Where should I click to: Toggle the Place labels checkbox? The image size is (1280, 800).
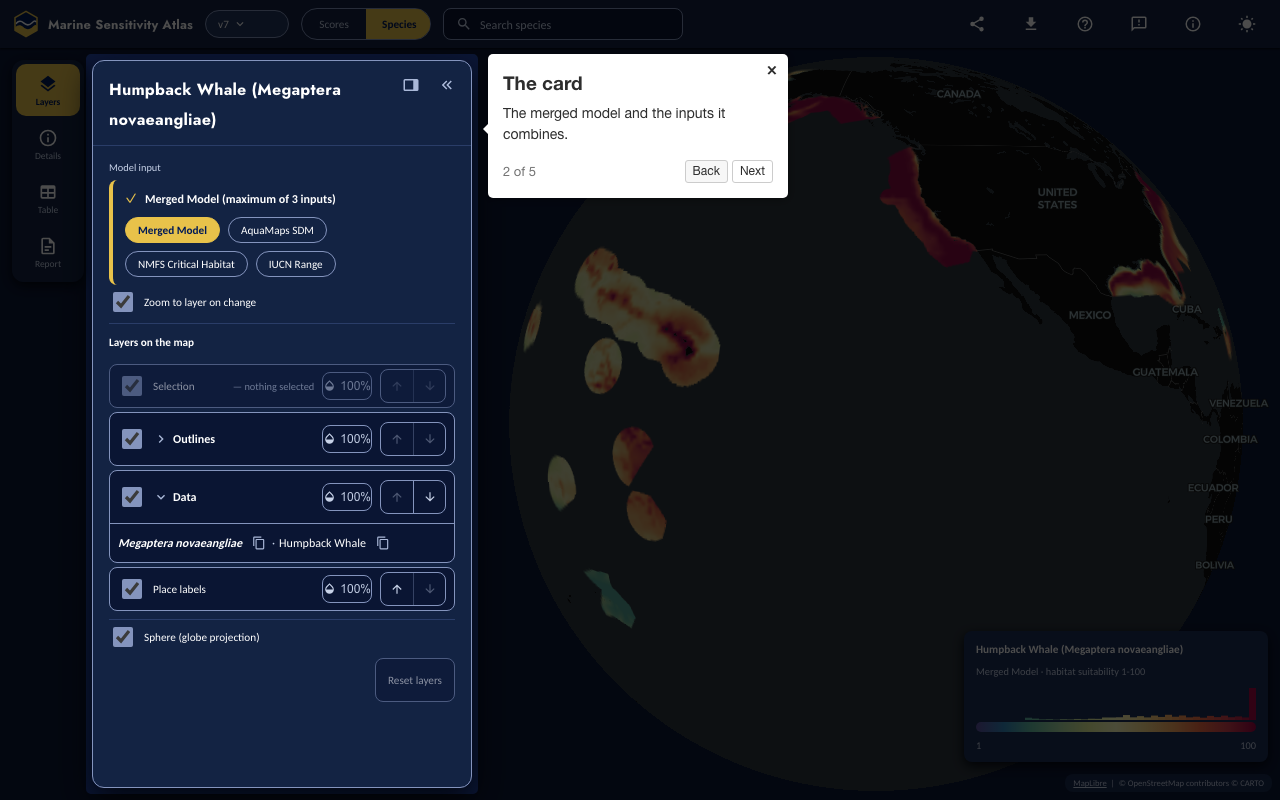[132, 589]
